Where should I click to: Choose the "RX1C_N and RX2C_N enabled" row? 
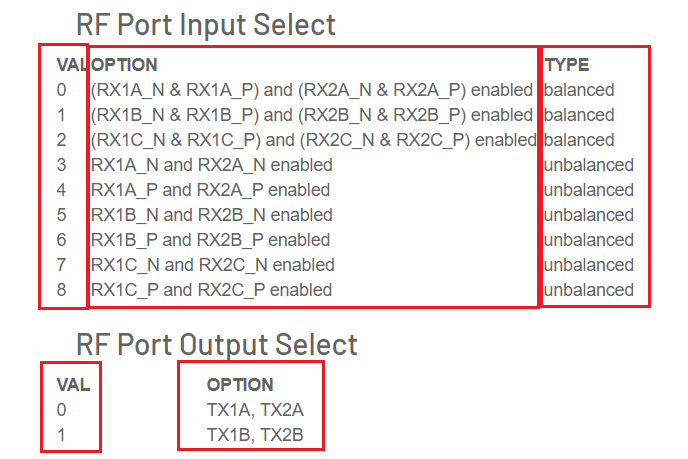pyautogui.click(x=213, y=265)
